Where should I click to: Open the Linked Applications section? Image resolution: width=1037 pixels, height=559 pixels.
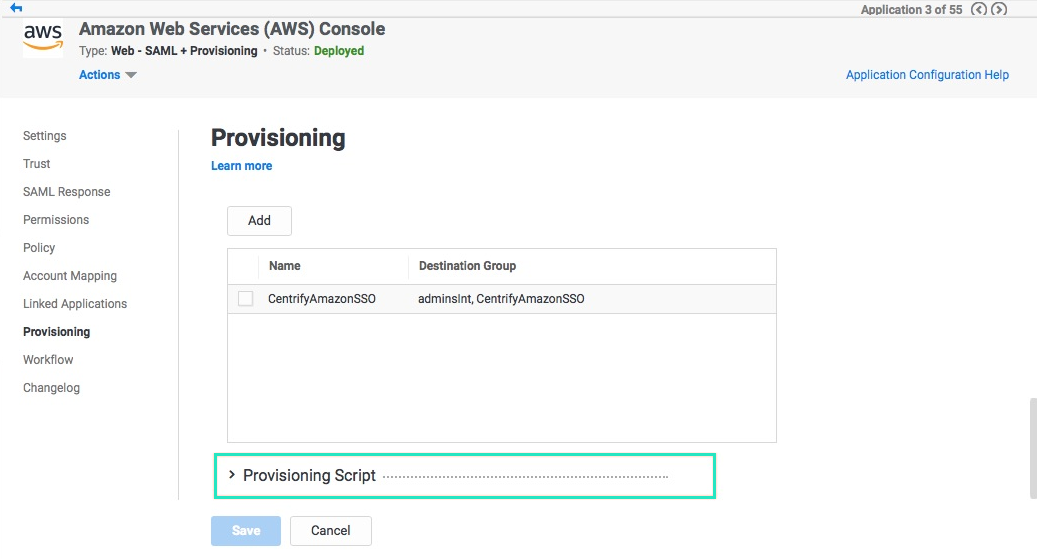[75, 304]
